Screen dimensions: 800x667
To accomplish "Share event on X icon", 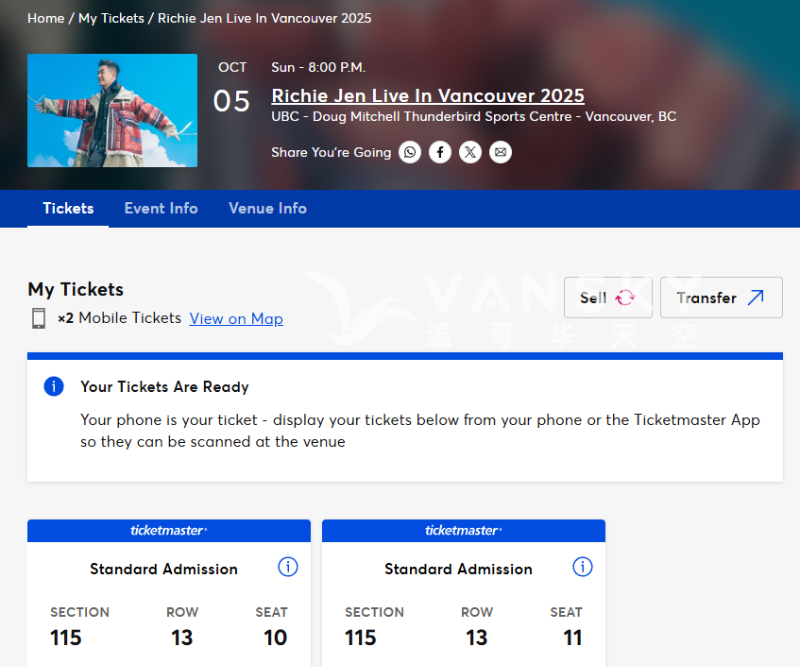I will (470, 152).
